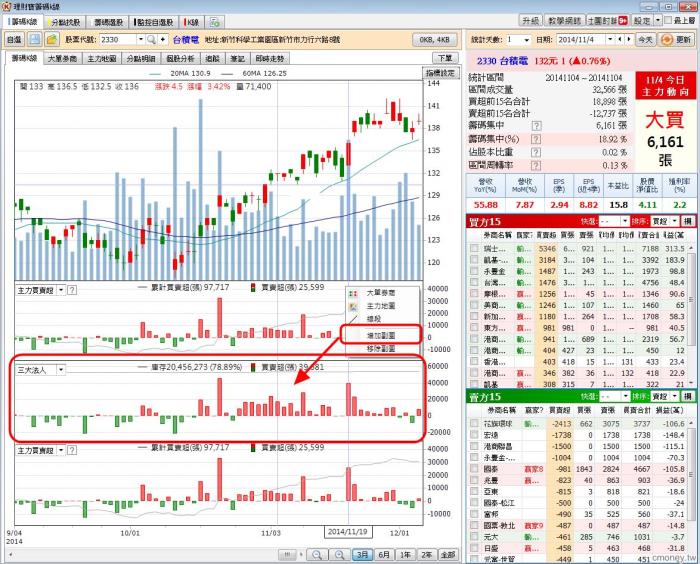Check the 花旗環球 seller row checkbox
700x564 pixels.
(474, 423)
